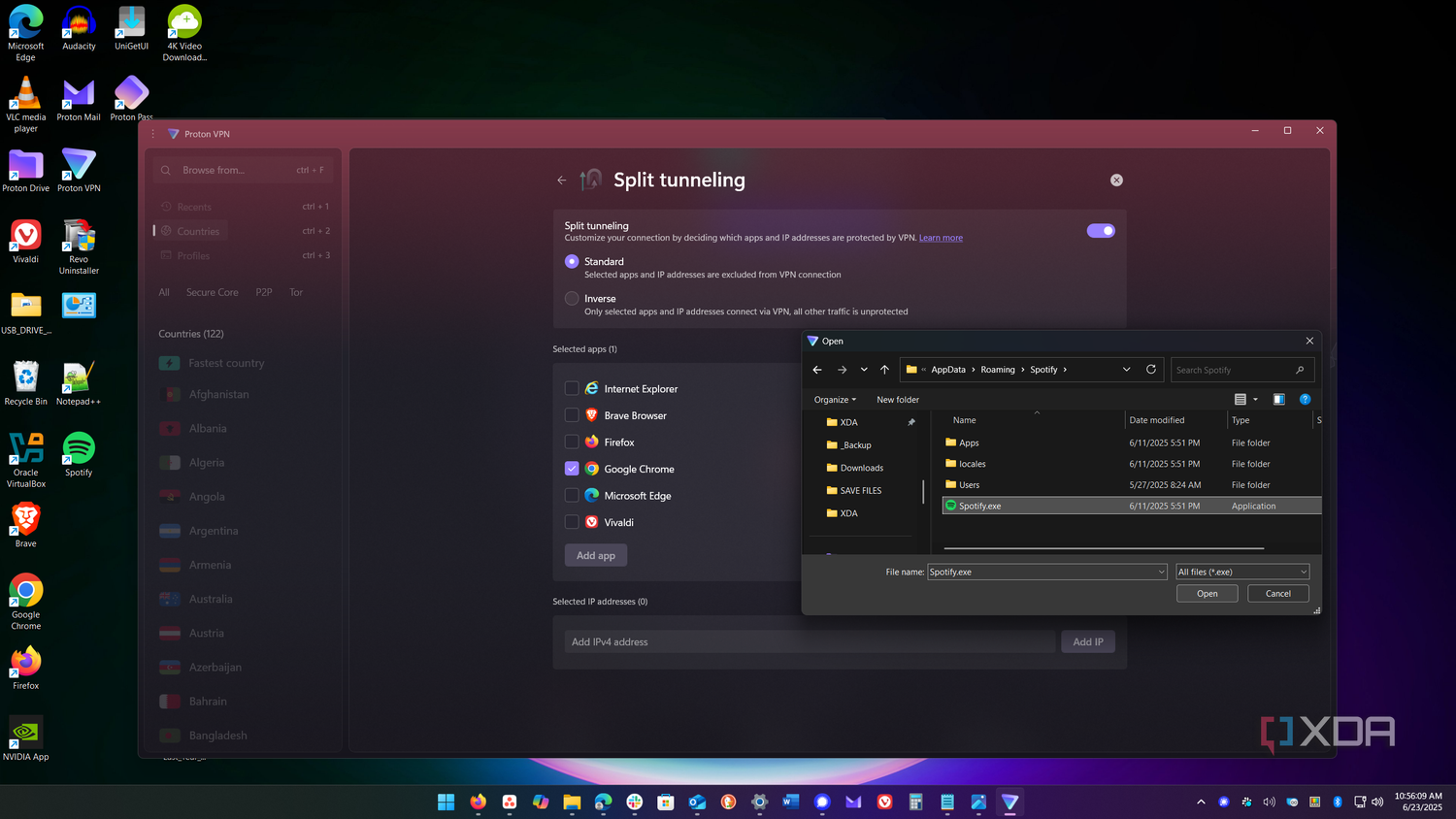
Task: Click the Search Spotify field
Action: pyautogui.click(x=1242, y=370)
